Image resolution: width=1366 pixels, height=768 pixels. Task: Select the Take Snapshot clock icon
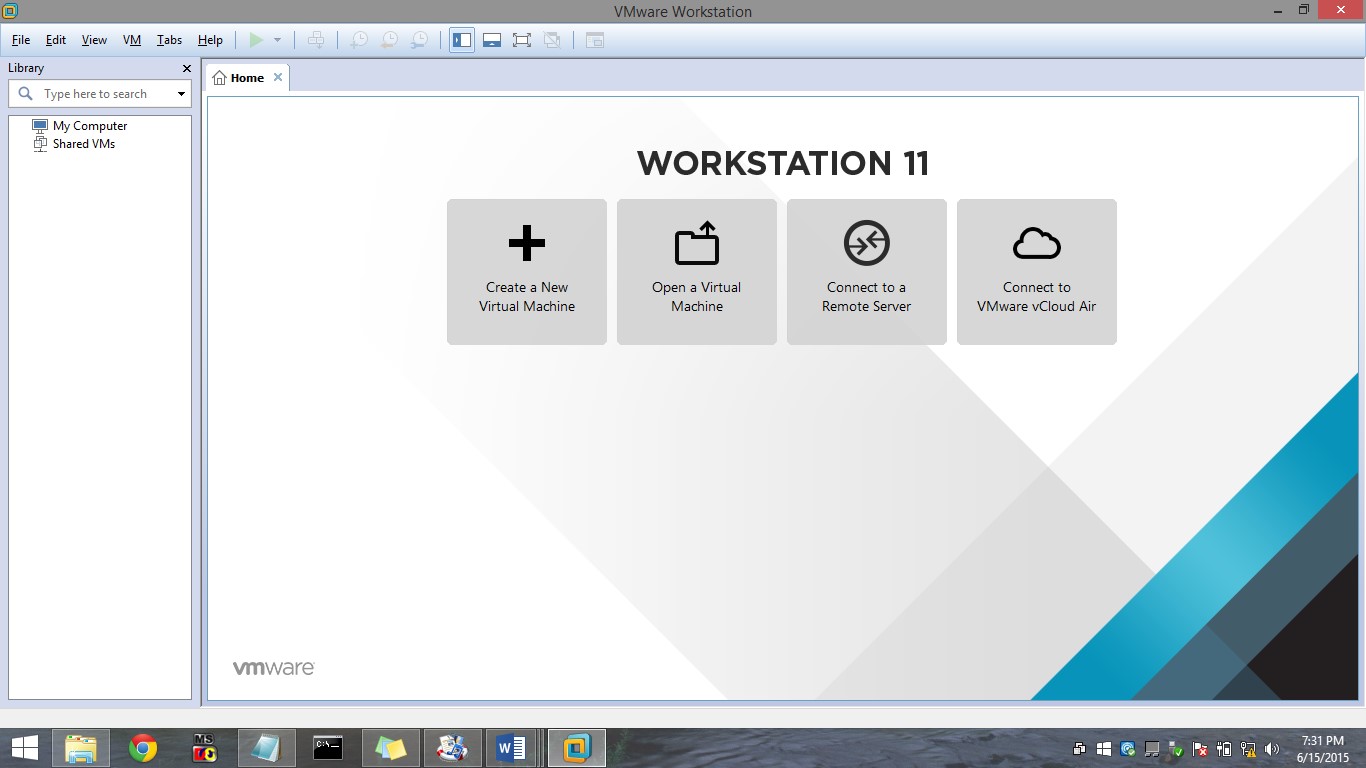[x=360, y=40]
